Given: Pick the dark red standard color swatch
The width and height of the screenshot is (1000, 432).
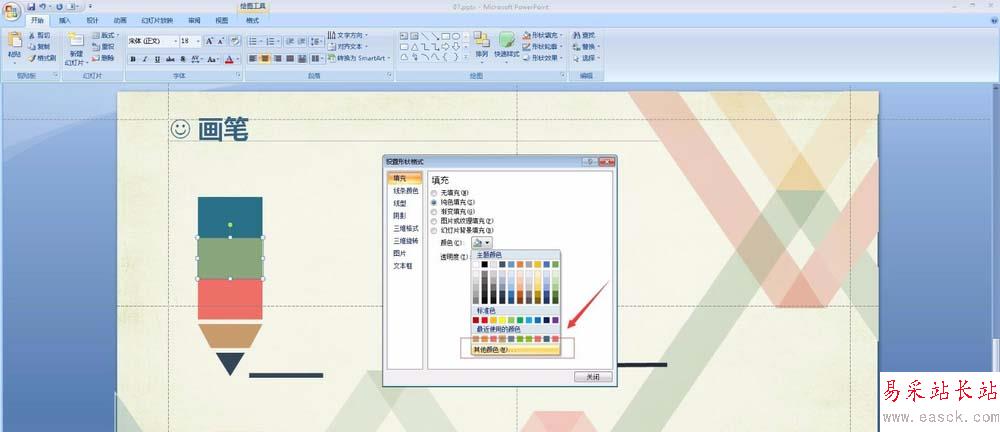Looking at the screenshot, I should (x=476, y=320).
